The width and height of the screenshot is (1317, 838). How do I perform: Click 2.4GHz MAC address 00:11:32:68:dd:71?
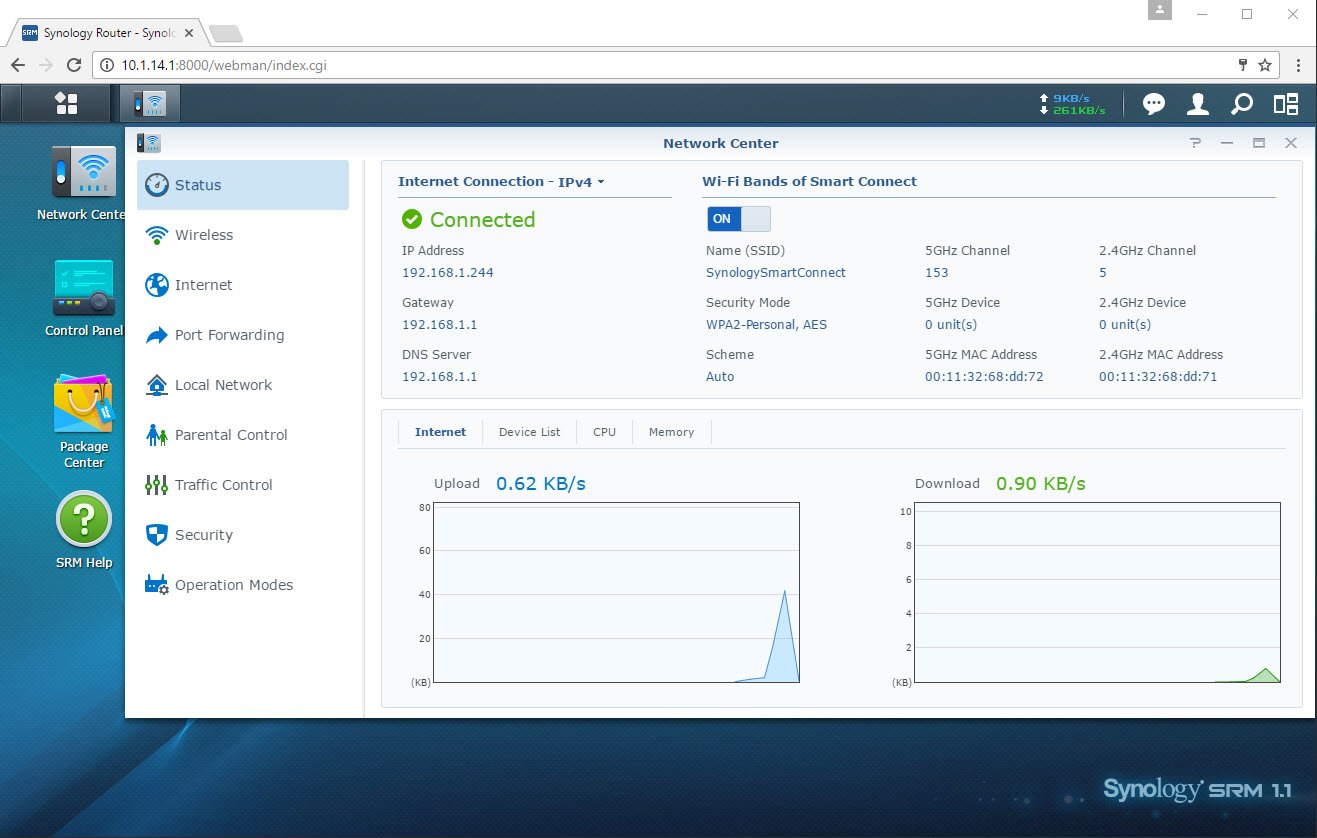point(1158,377)
